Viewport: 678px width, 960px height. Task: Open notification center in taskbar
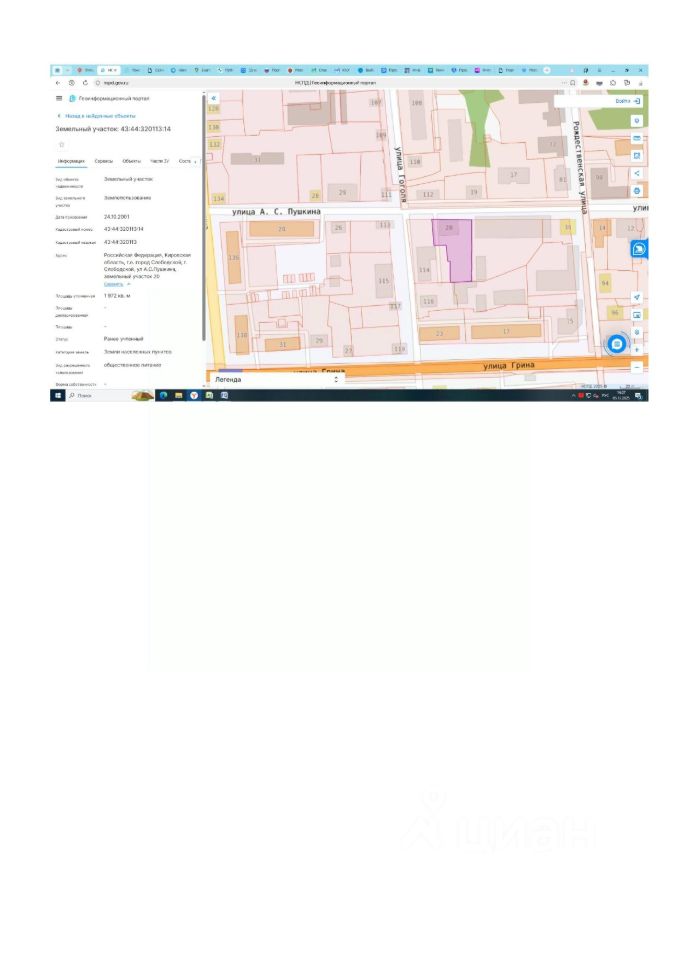[x=638, y=396]
